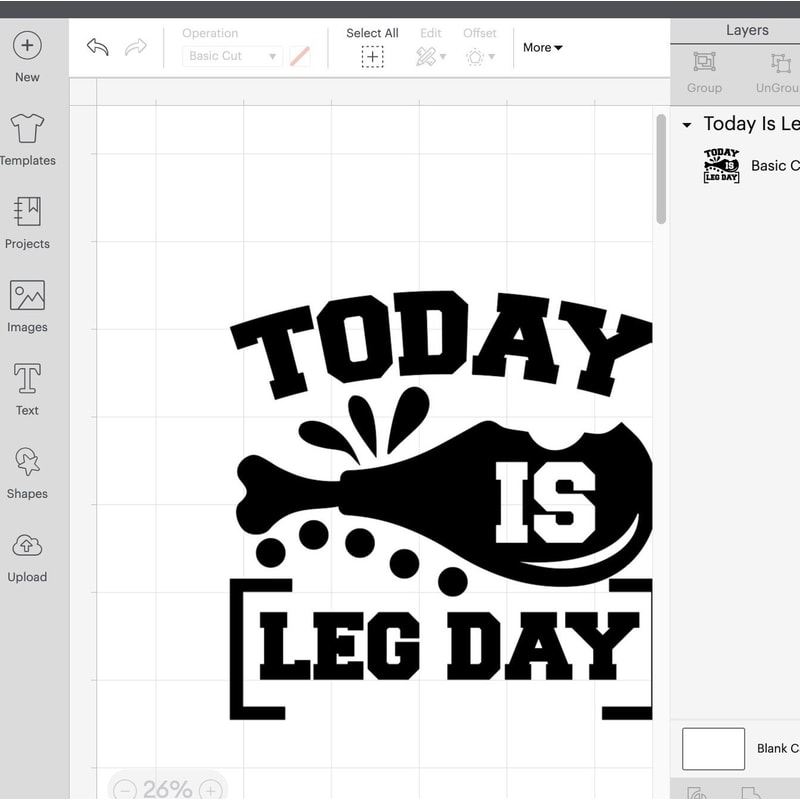The image size is (800, 800).
Task: Open the Offset dropdown
Action: tap(479, 57)
